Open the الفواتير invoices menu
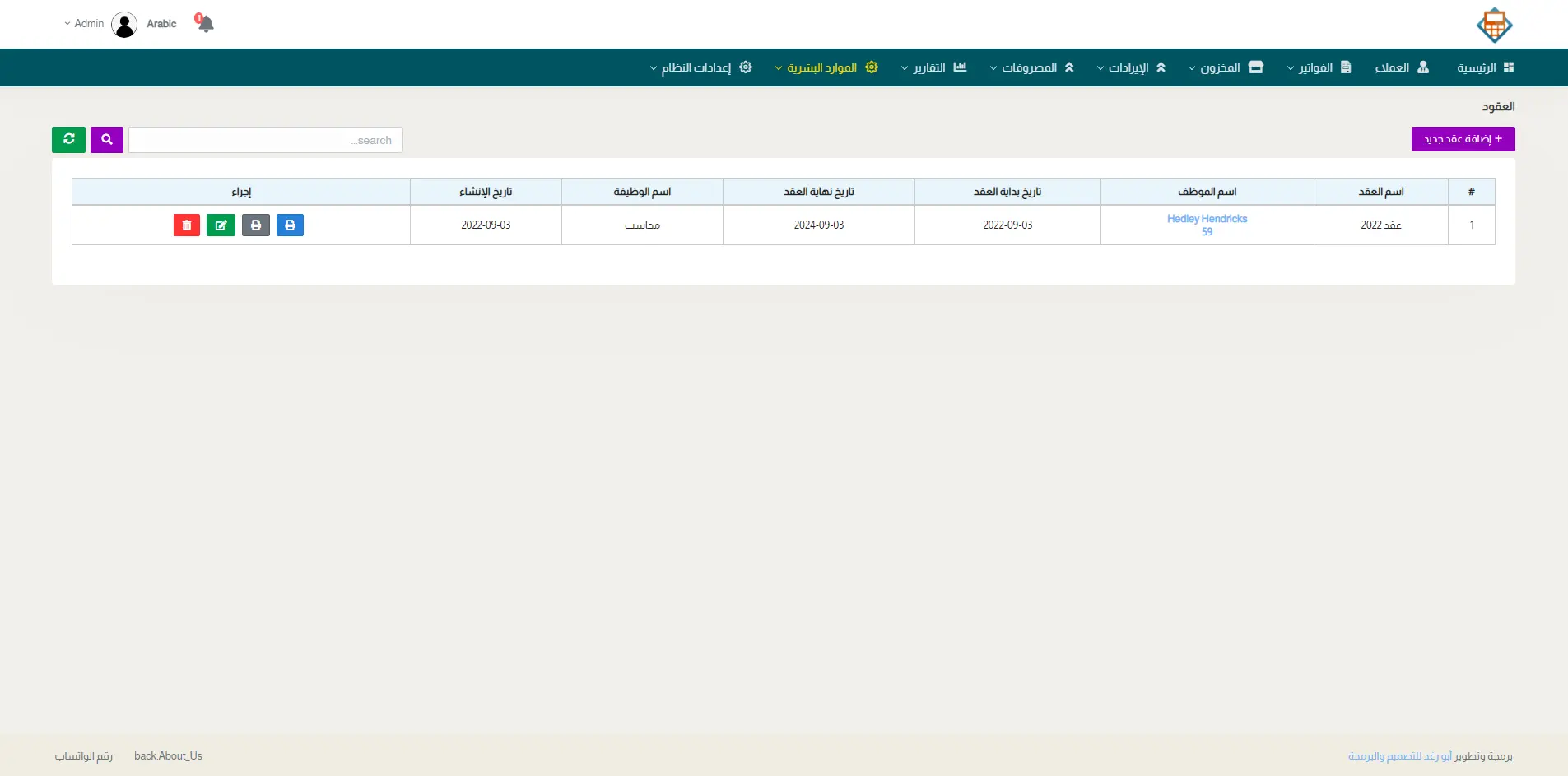Image resolution: width=1568 pixels, height=776 pixels. click(x=1319, y=67)
